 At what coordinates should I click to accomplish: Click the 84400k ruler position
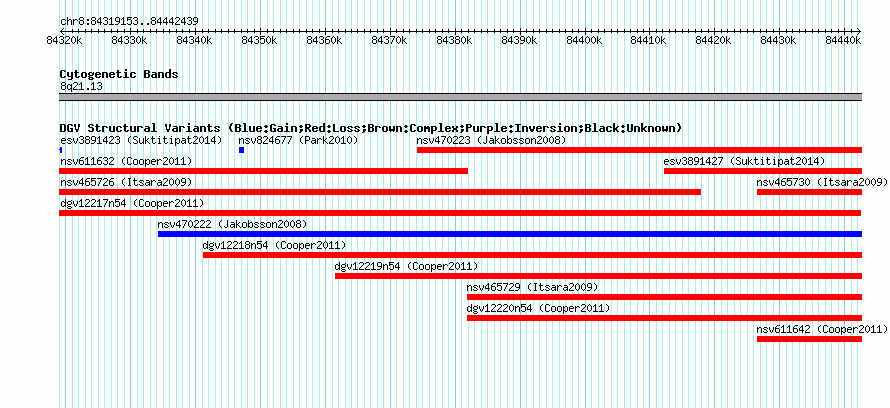click(x=585, y=40)
